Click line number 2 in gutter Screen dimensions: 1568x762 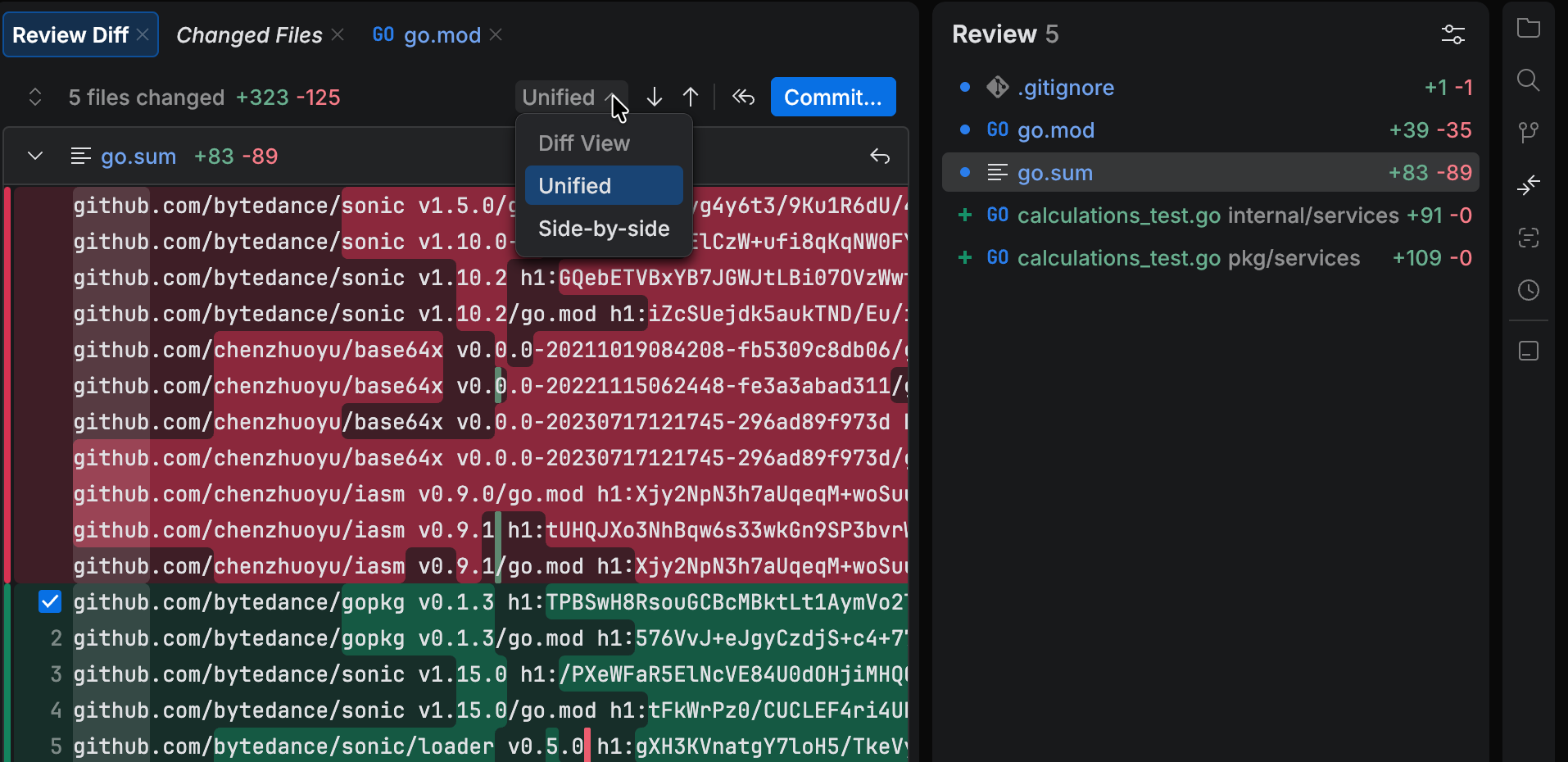[x=56, y=637]
